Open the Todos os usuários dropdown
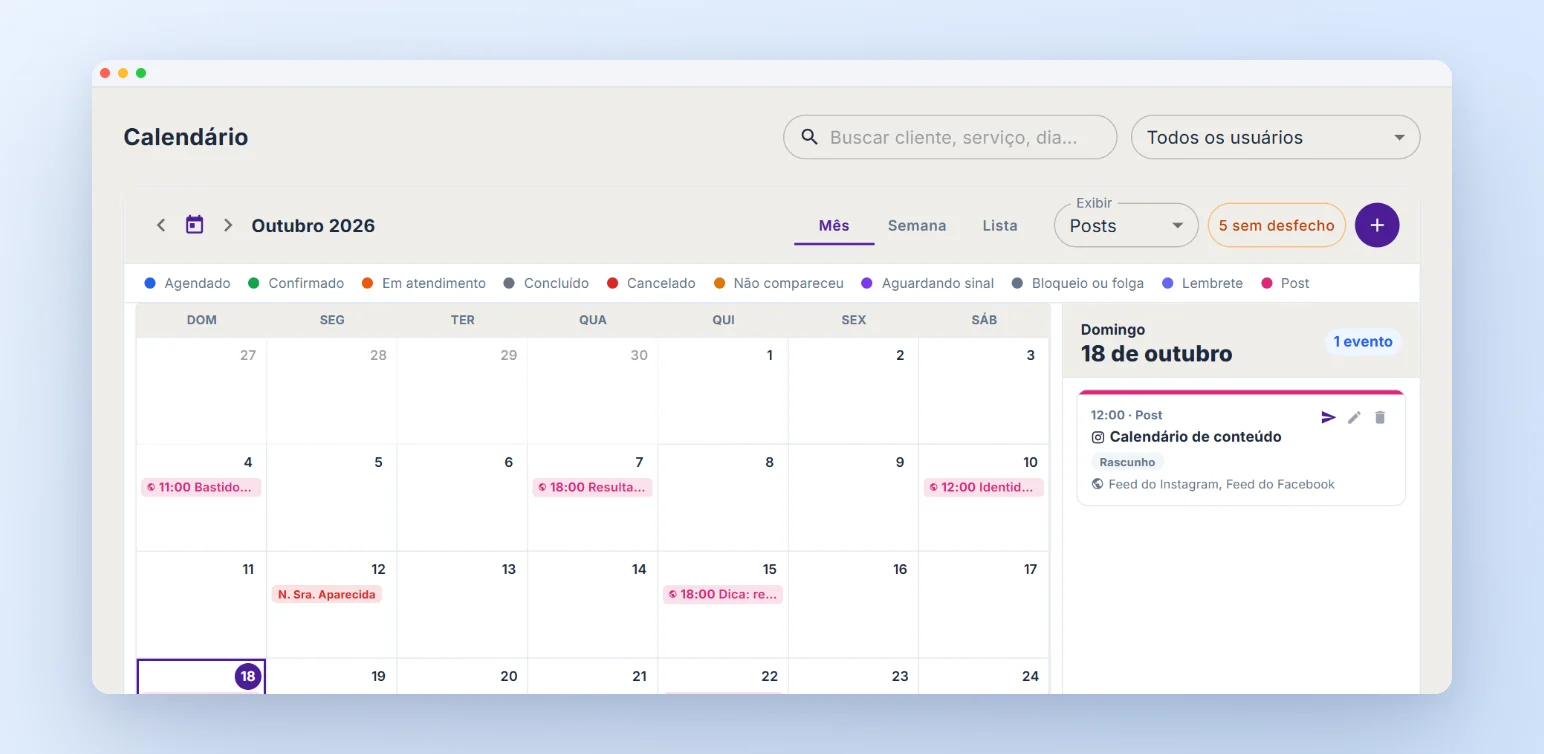1544x754 pixels. (x=1275, y=137)
